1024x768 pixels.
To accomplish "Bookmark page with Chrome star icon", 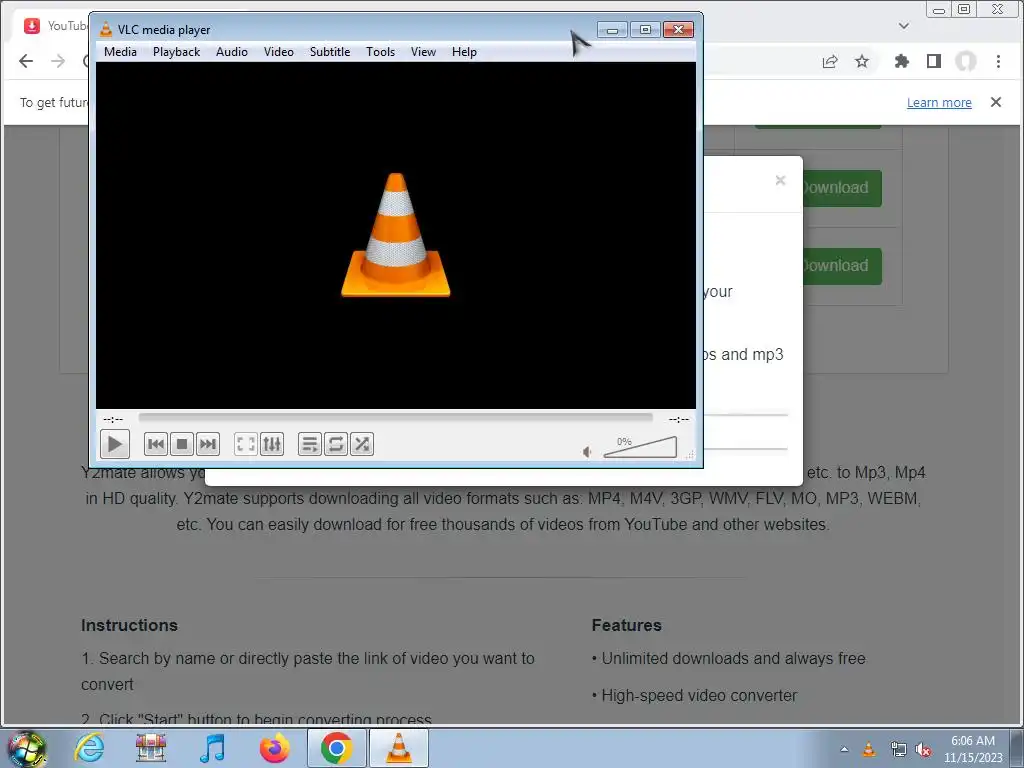I will pyautogui.click(x=862, y=61).
